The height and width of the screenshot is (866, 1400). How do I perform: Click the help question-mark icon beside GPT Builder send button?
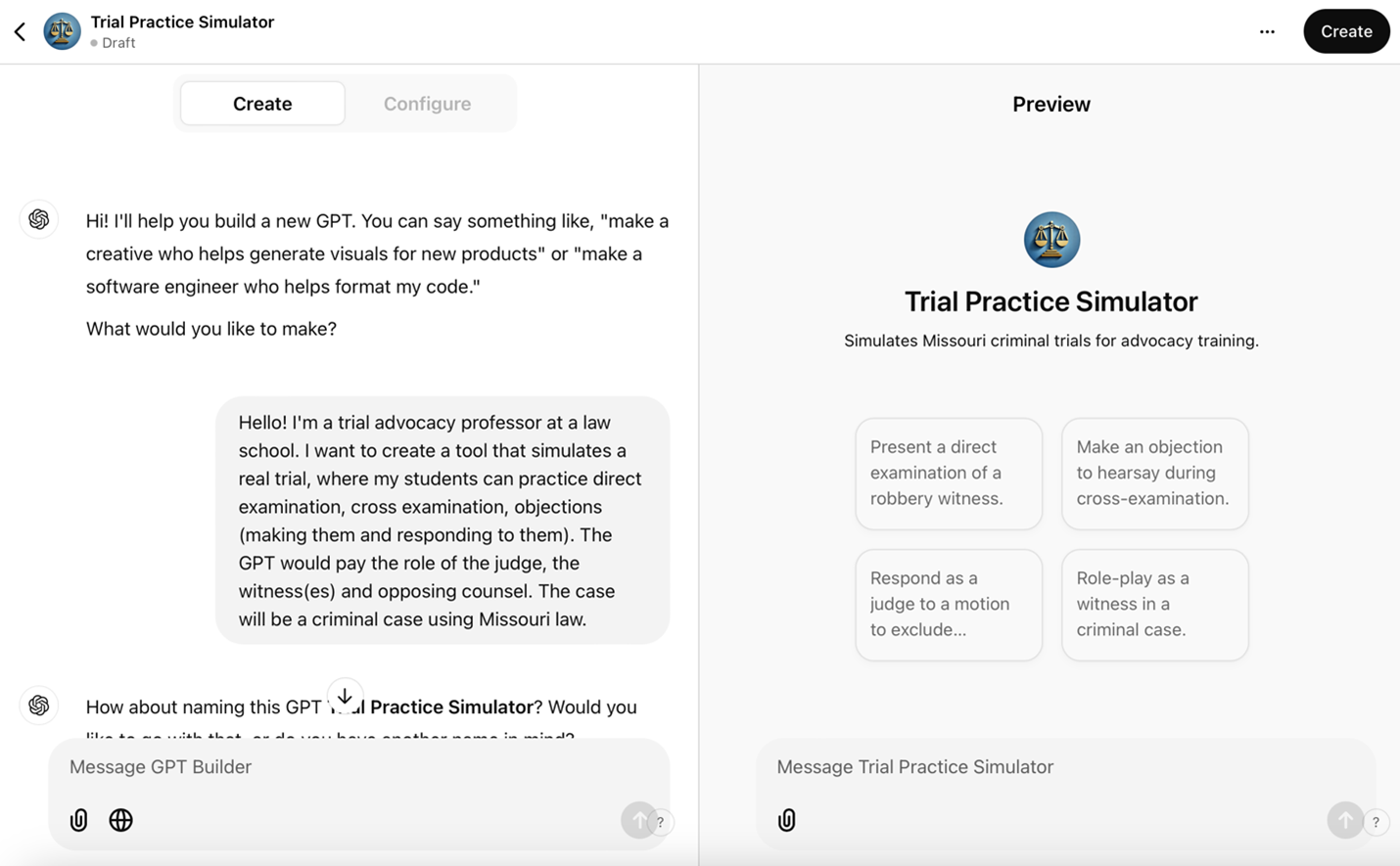662,824
